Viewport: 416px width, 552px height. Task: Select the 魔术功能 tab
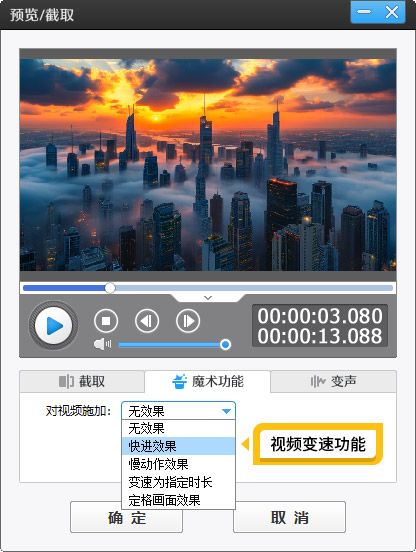[208, 381]
